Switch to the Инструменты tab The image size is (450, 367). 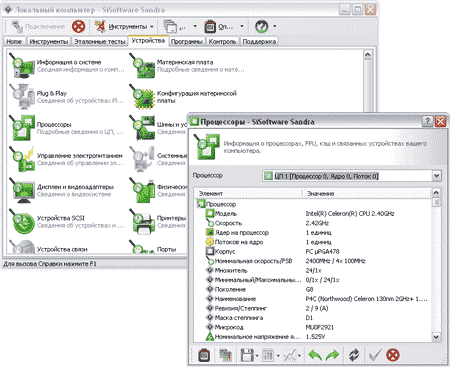[49, 41]
